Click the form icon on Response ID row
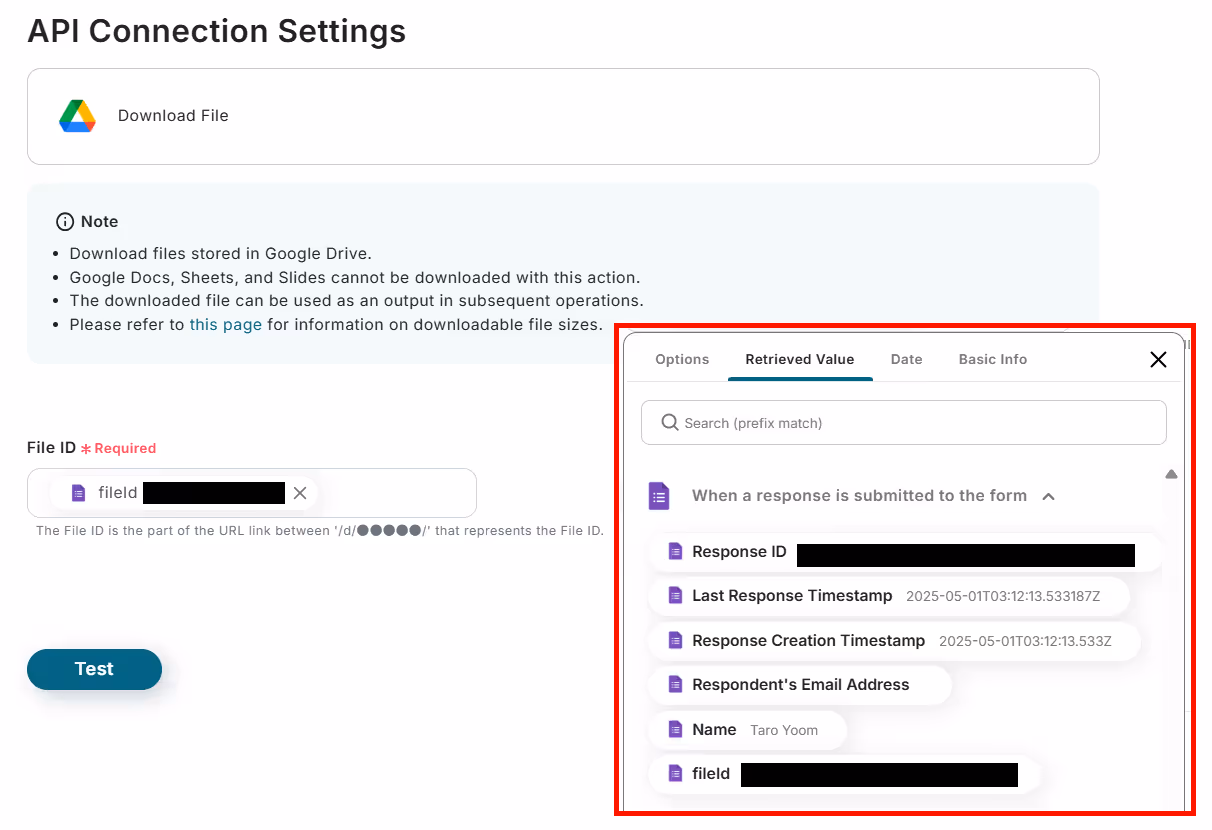This screenshot has height=830, width=1212. (676, 552)
